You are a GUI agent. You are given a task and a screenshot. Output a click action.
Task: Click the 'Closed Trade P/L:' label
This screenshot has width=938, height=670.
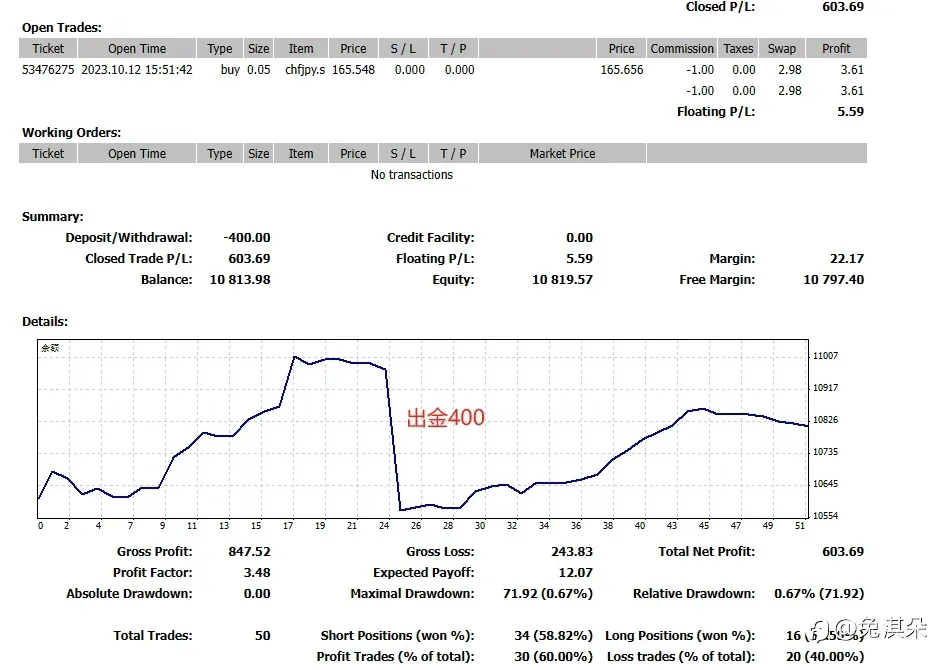point(139,258)
